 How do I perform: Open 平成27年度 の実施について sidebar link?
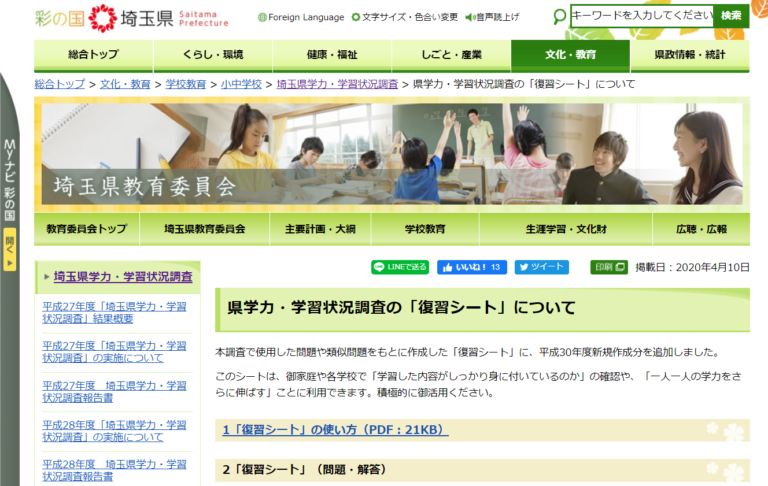(114, 352)
